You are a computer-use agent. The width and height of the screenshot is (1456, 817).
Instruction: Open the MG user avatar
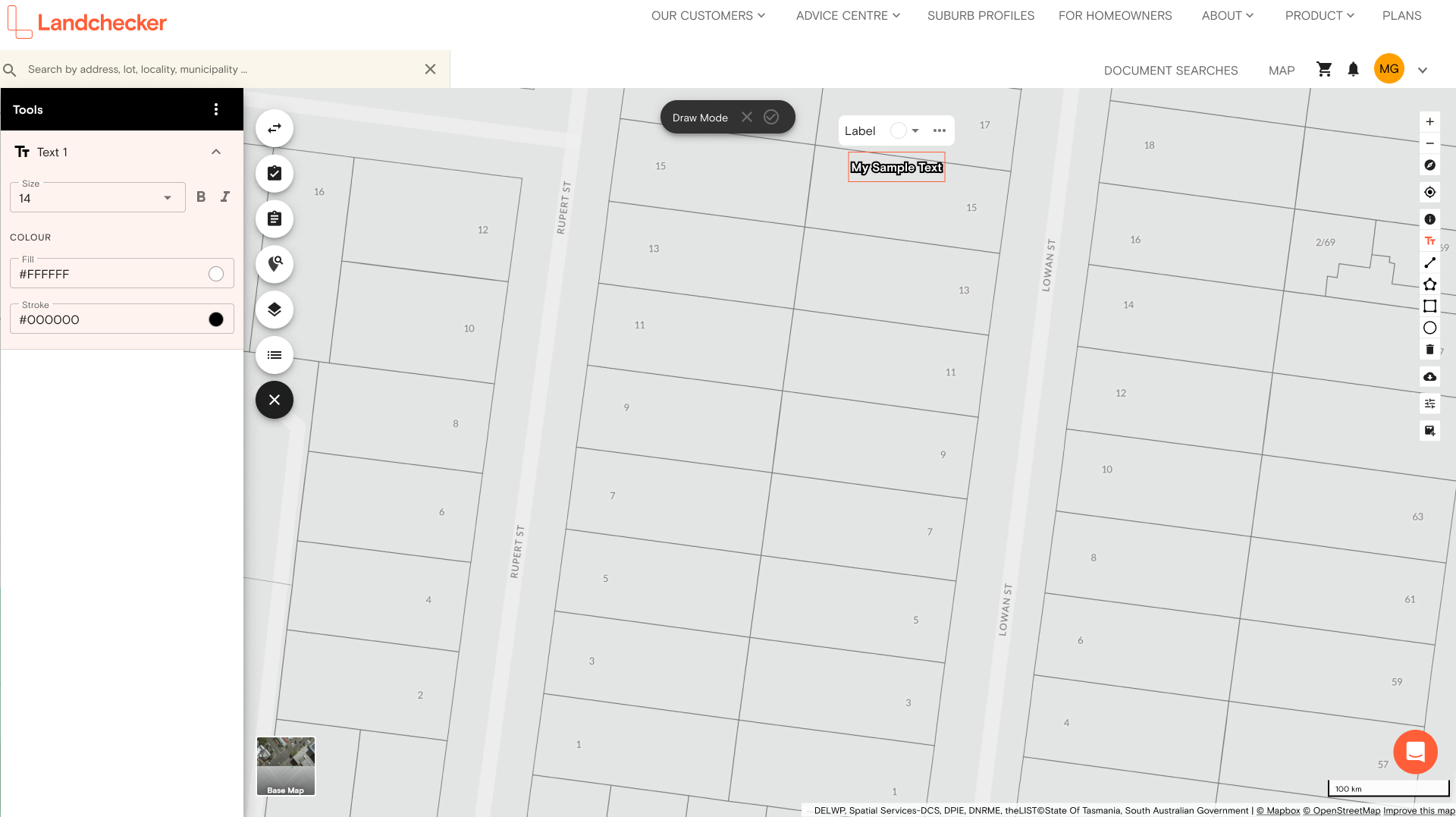point(1389,69)
